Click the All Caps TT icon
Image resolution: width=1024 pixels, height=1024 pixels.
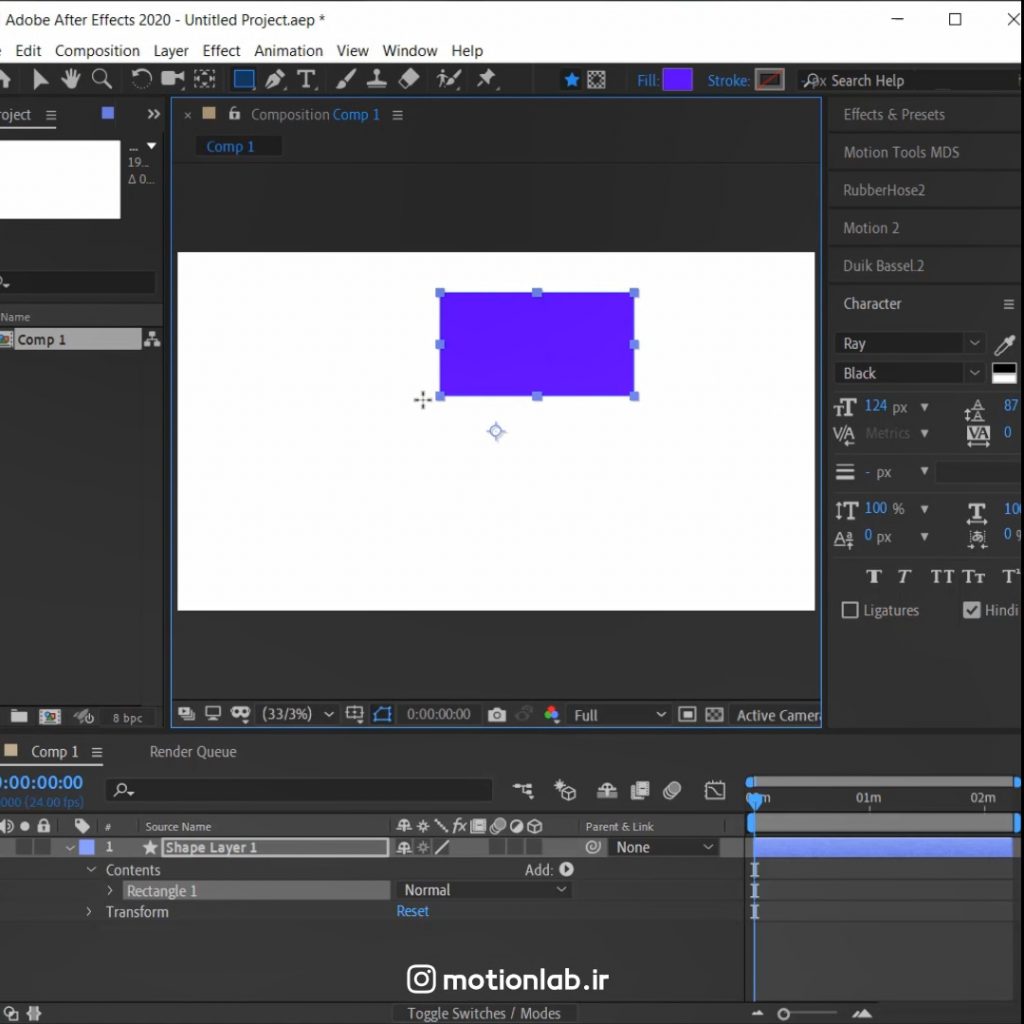click(x=942, y=576)
